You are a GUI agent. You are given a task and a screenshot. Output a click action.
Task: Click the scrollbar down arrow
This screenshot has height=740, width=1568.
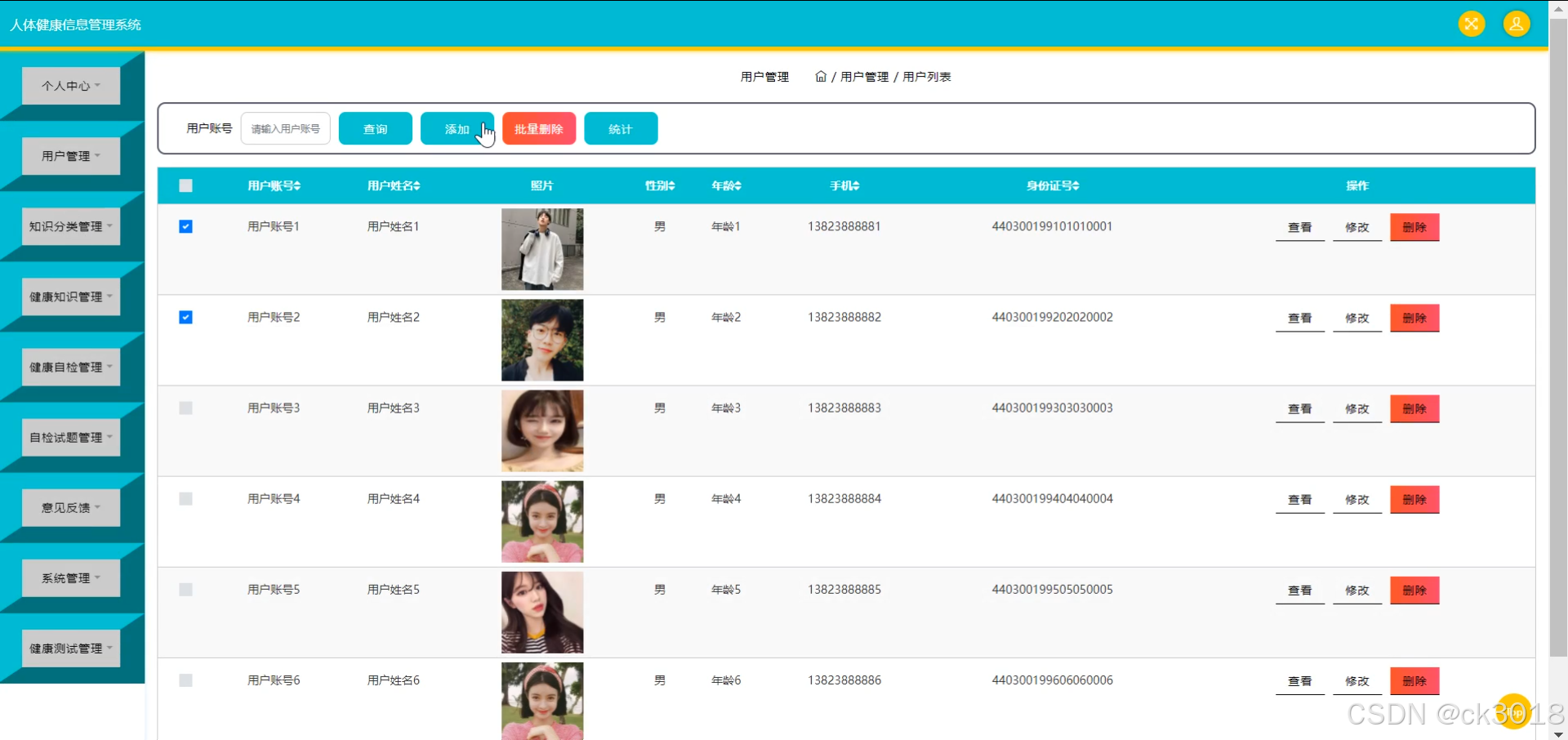pyautogui.click(x=1558, y=733)
